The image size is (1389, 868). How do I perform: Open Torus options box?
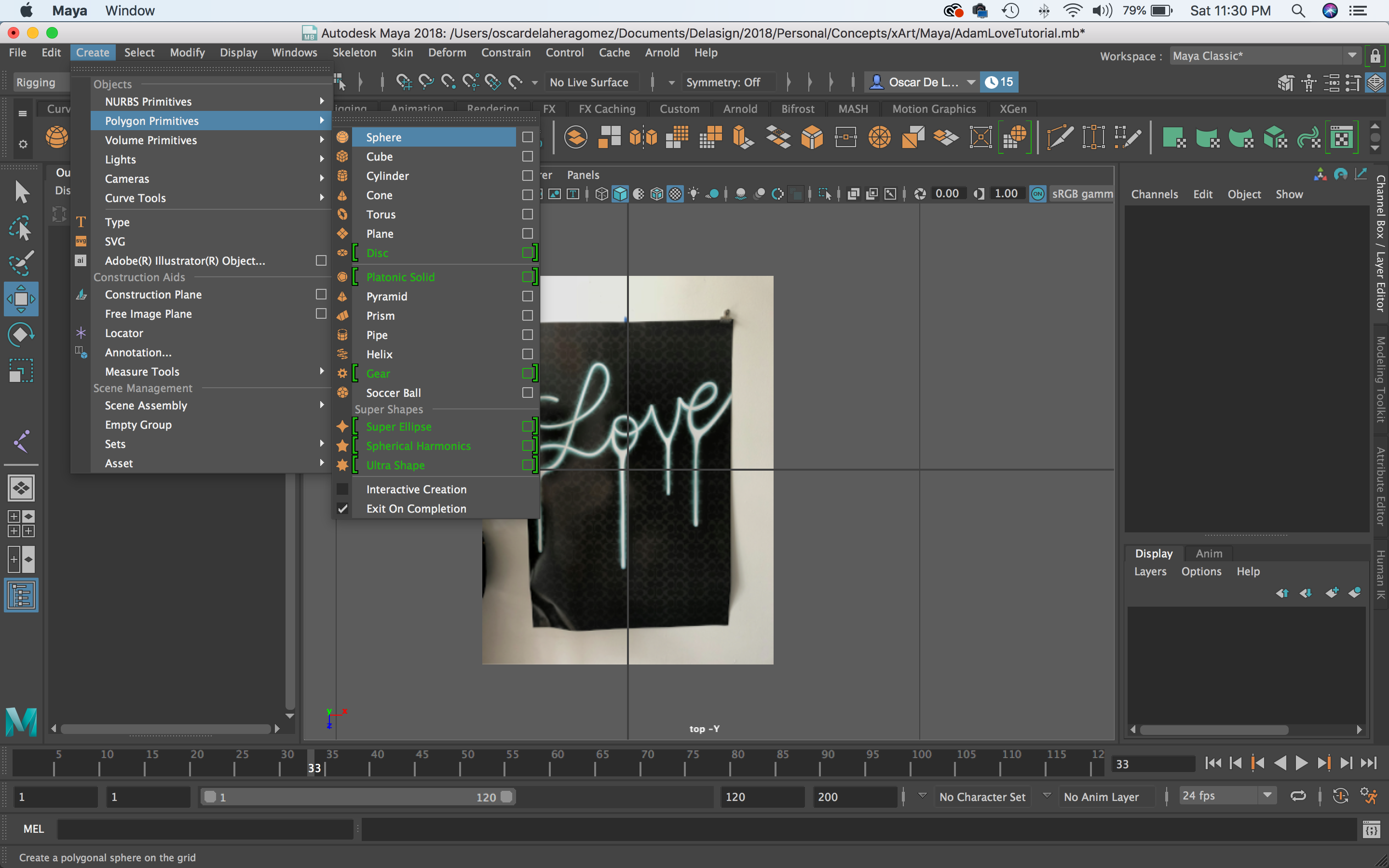coord(528,214)
